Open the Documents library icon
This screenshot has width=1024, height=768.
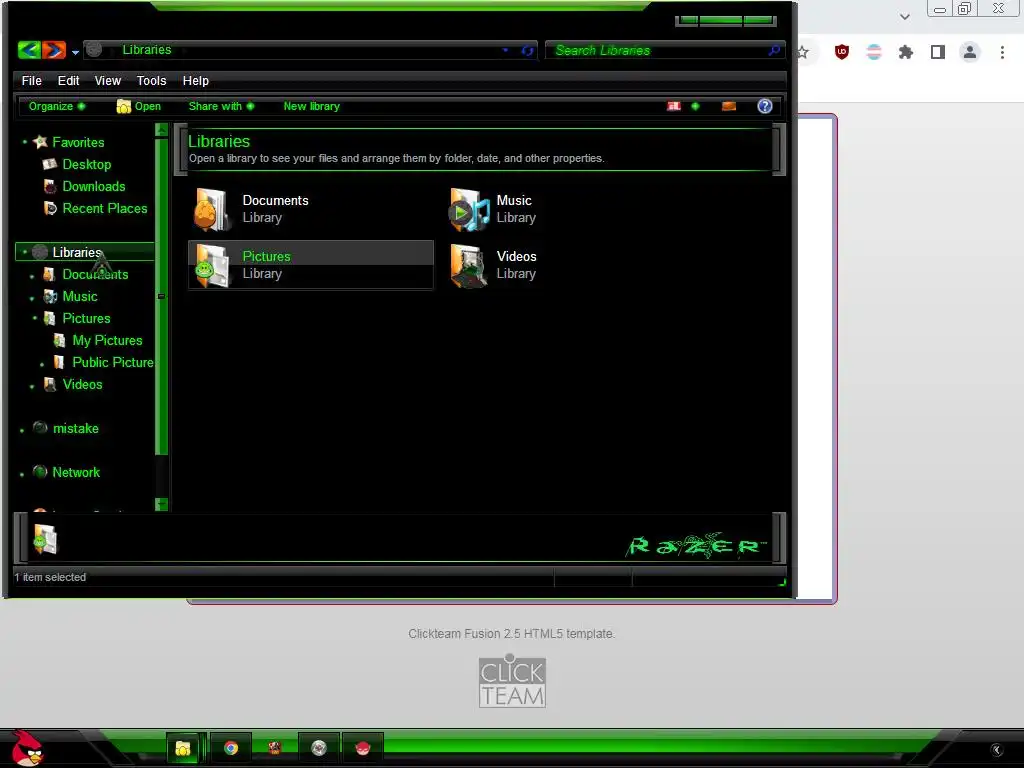(211, 209)
